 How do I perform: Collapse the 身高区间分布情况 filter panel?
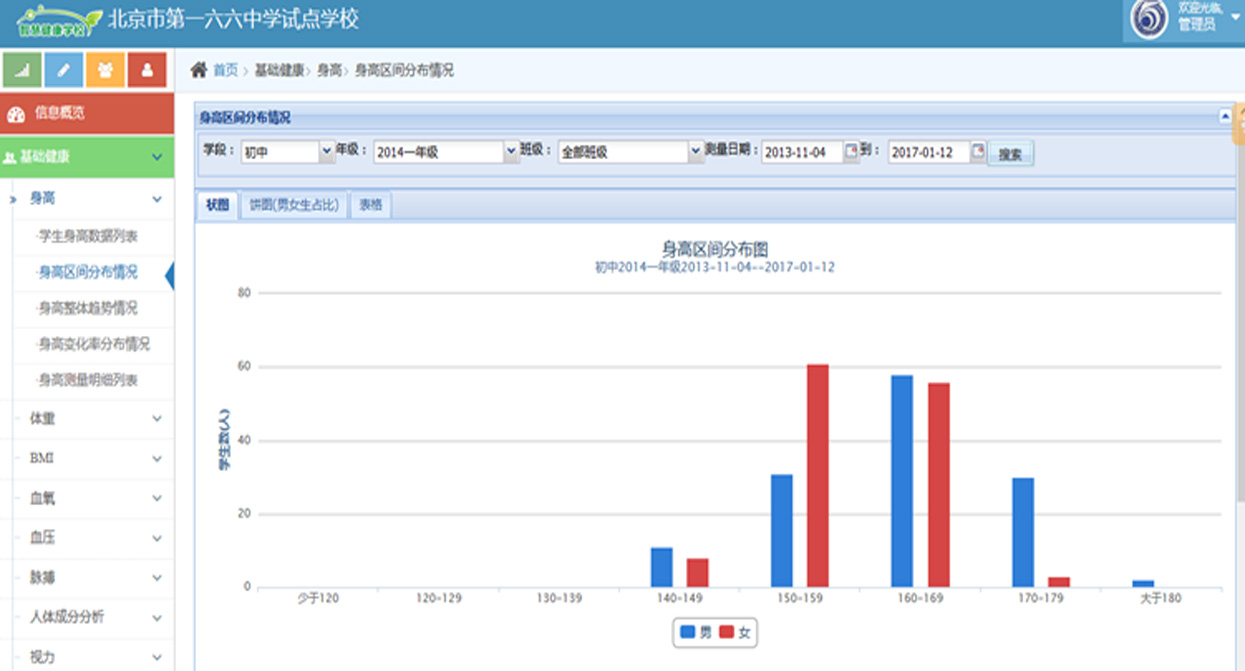(x=1225, y=116)
